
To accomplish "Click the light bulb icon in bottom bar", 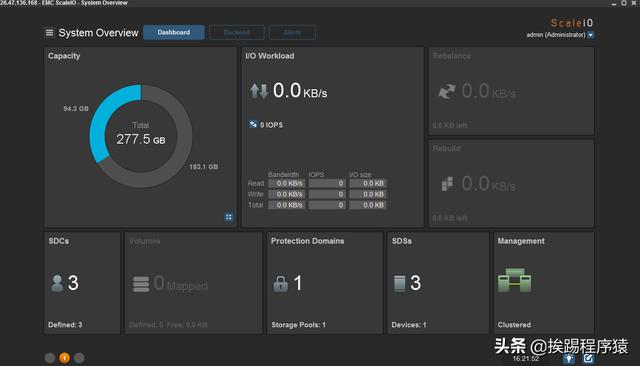I will point(569,358).
